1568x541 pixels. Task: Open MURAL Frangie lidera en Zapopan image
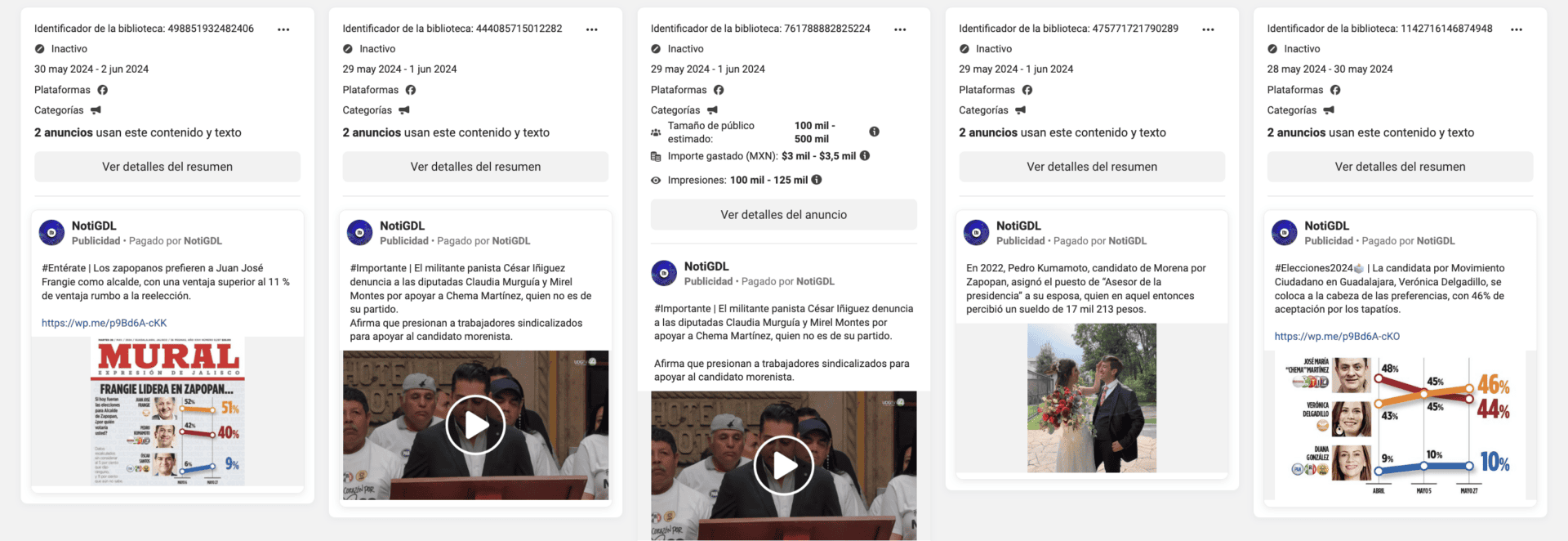click(167, 411)
